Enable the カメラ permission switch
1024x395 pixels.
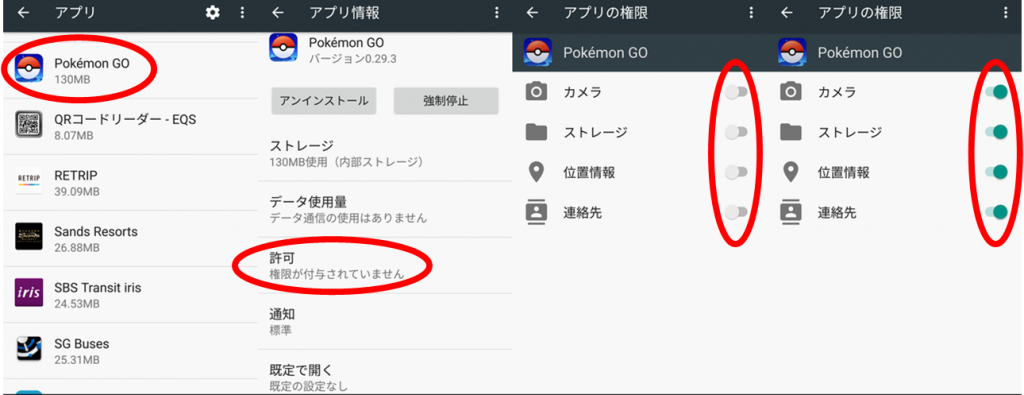click(736, 93)
